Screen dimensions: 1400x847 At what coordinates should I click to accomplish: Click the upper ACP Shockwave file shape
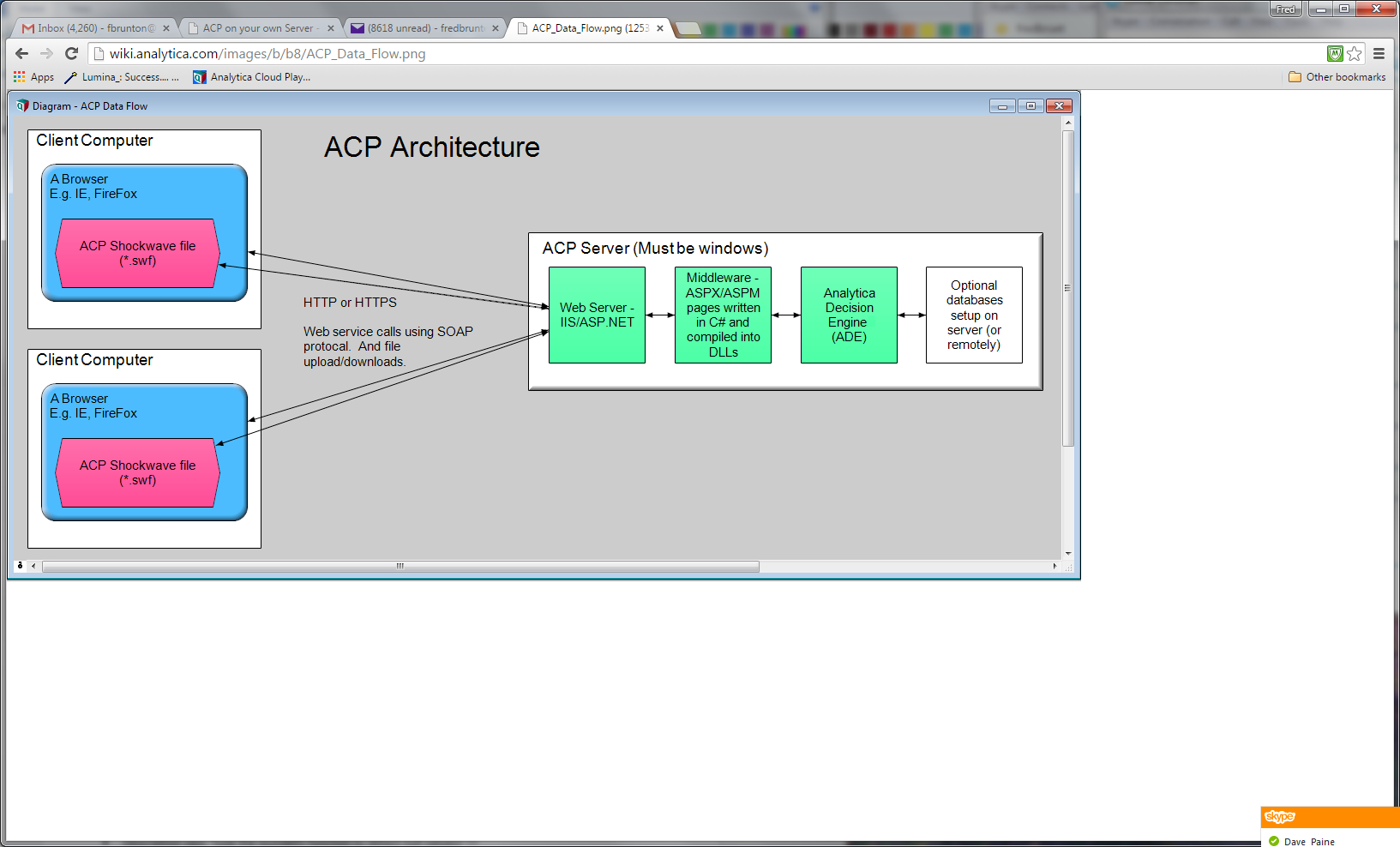tap(138, 253)
